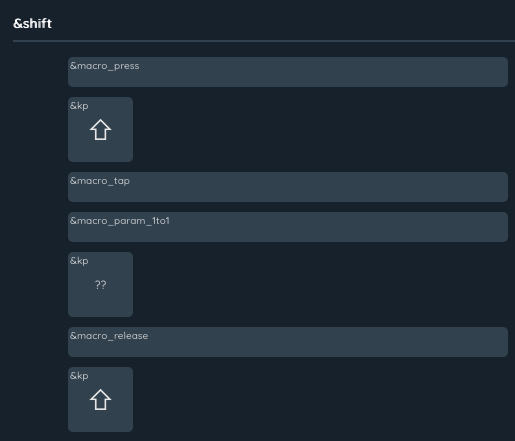Open the key tile following &macro_press
The width and height of the screenshot is (515, 441).
[x=100, y=130]
